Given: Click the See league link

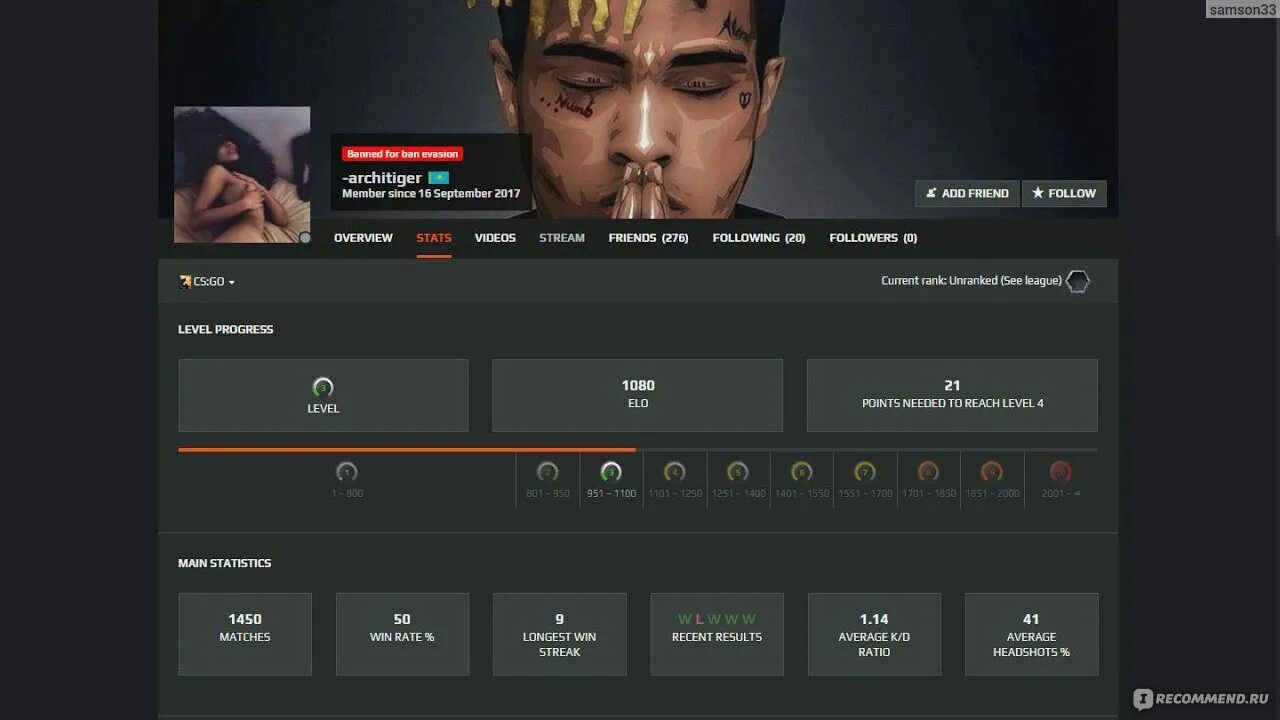Looking at the screenshot, I should click(1029, 281).
